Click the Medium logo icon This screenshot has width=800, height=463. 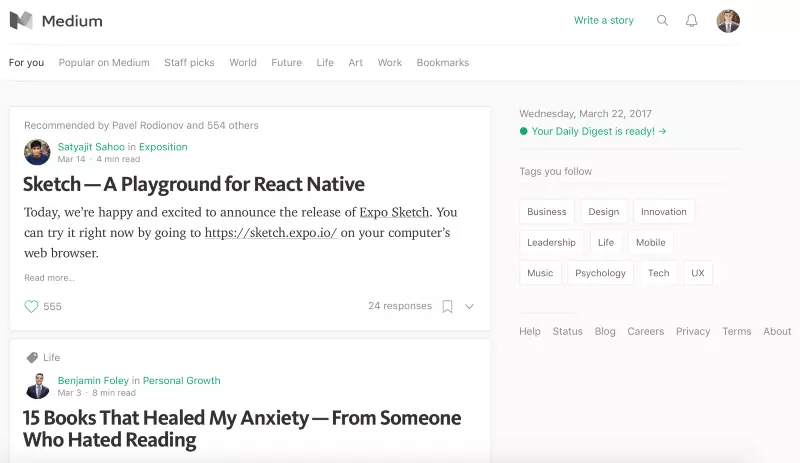click(21, 20)
